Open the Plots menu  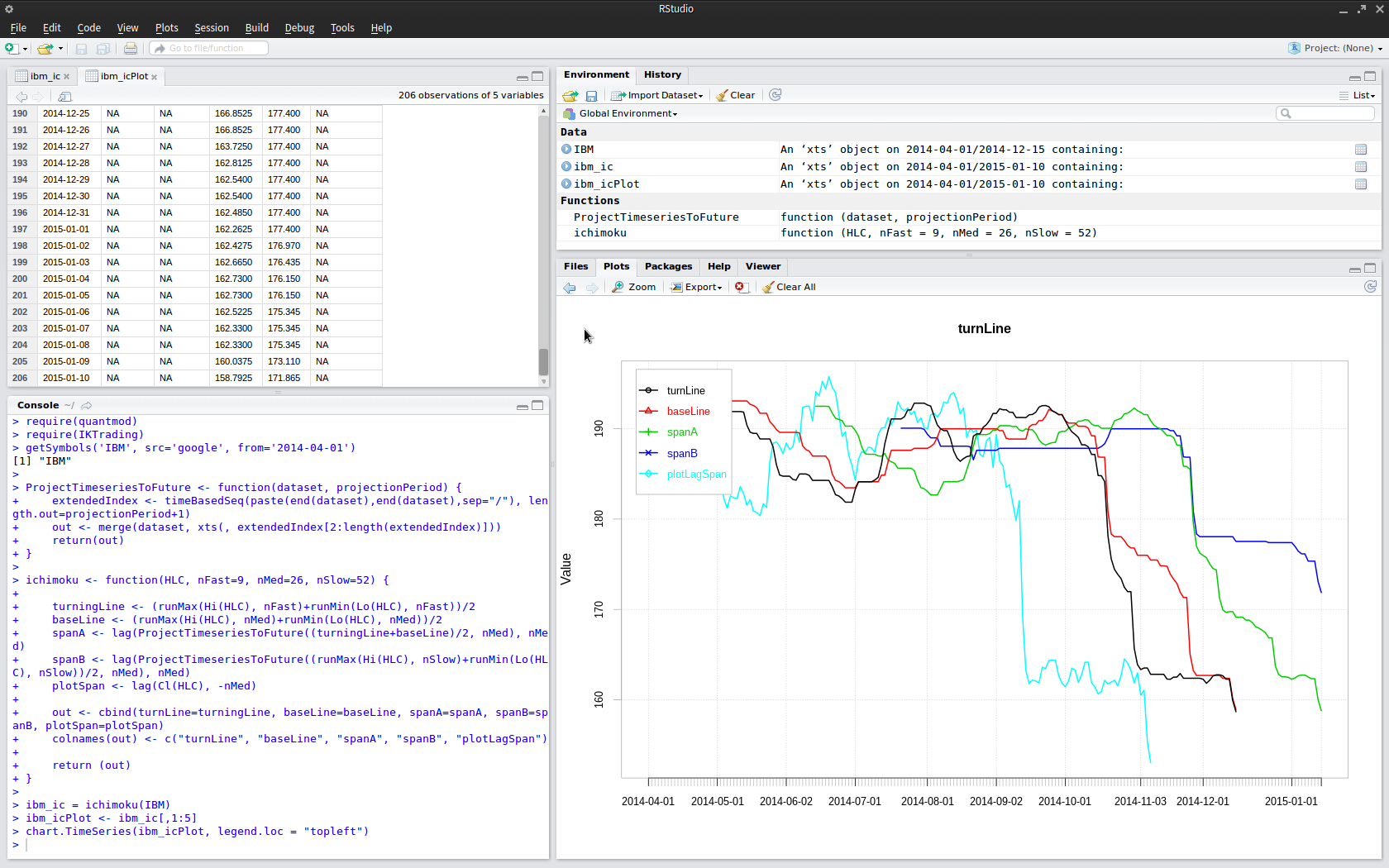(166, 28)
